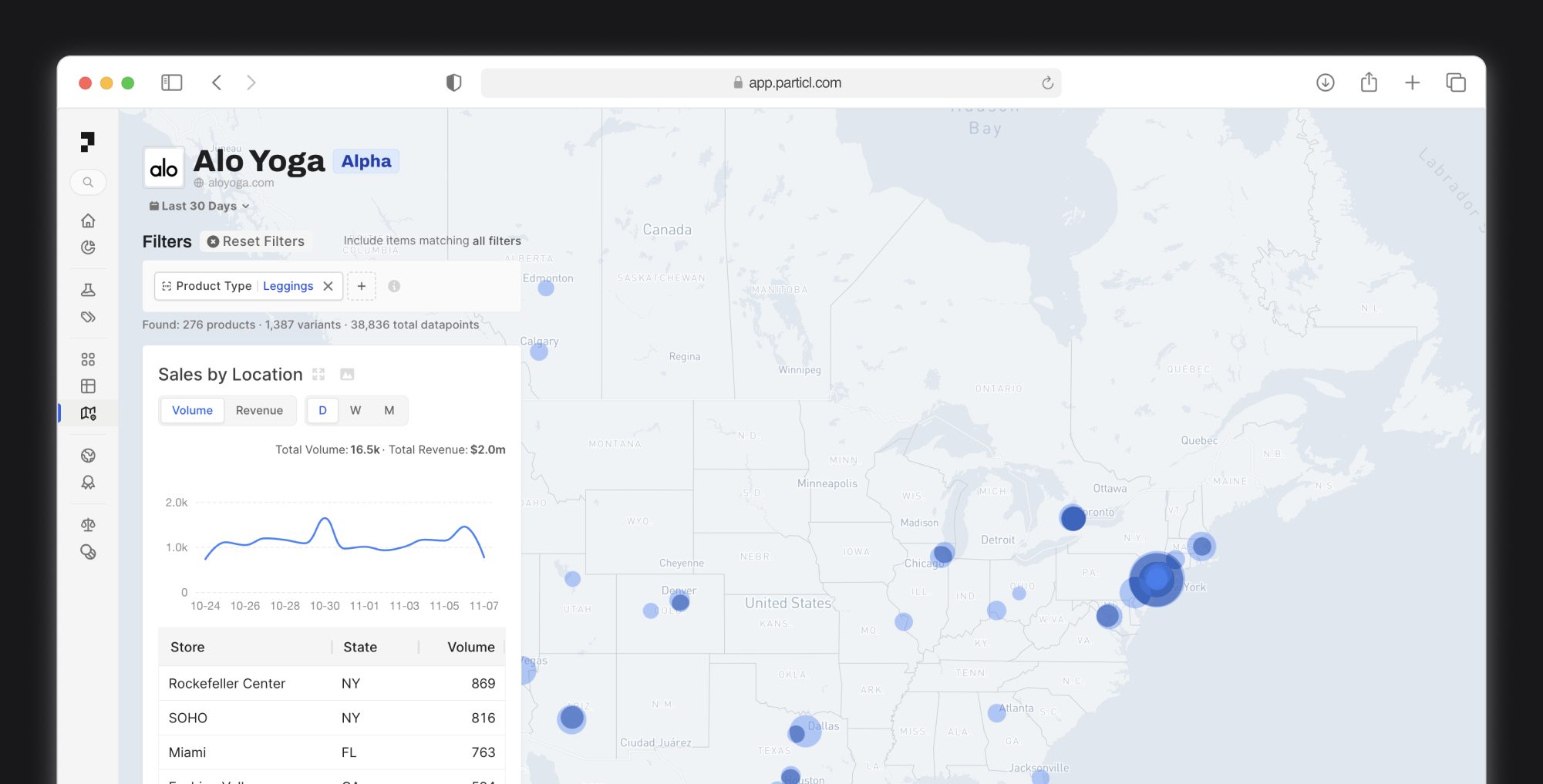This screenshot has height=784, width=1543.
Task: Sort table by State column header
Action: click(360, 648)
